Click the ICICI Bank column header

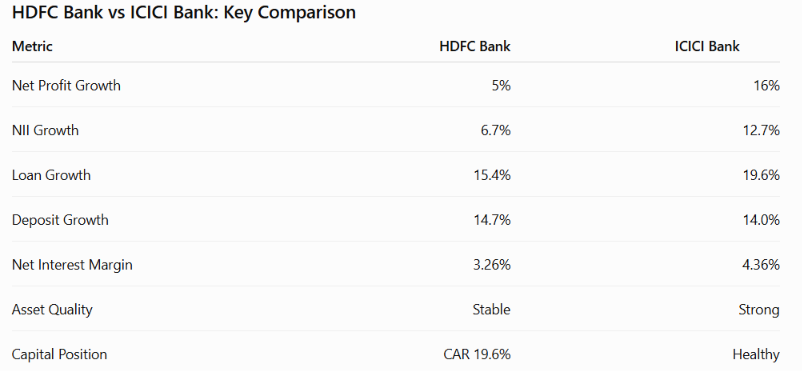pyautogui.click(x=707, y=46)
